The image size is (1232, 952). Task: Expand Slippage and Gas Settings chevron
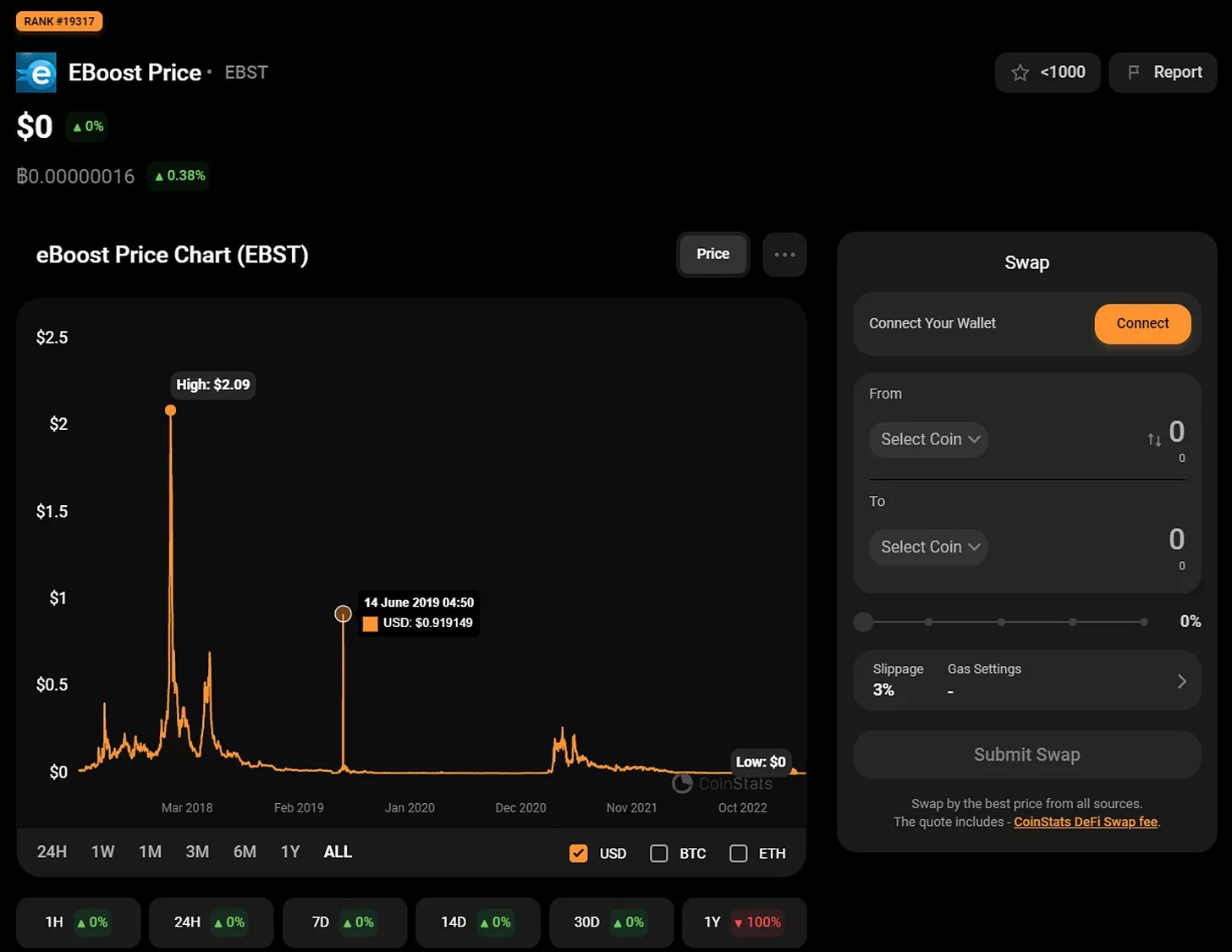[x=1181, y=681]
